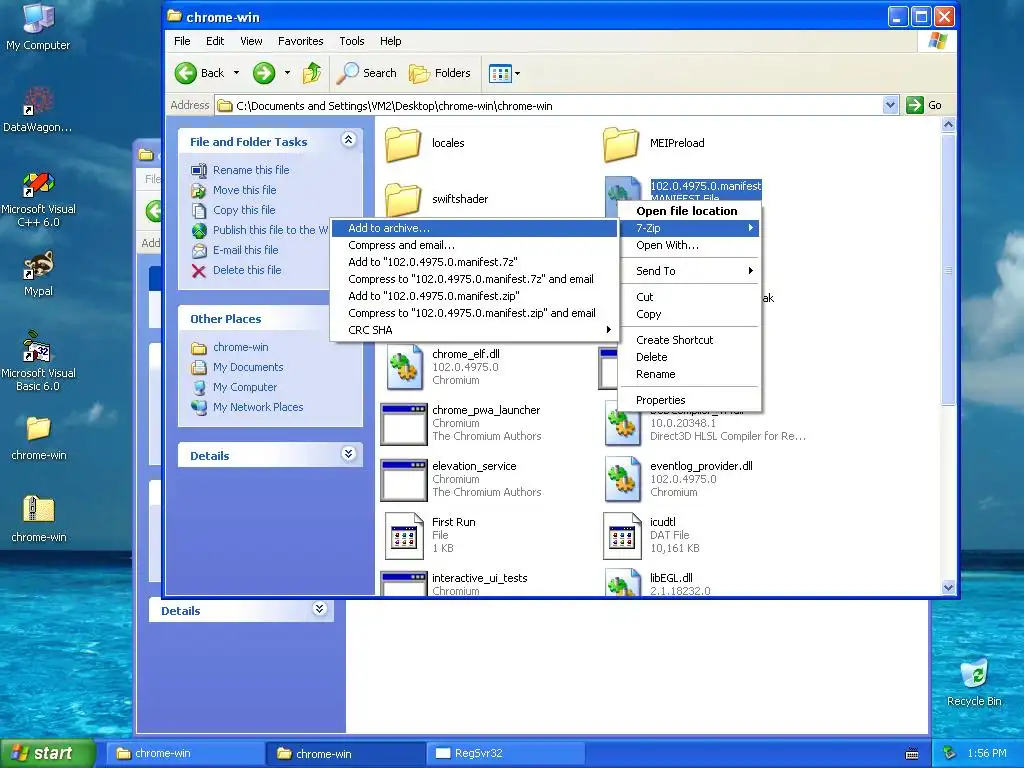
Task: Go to My Documents in Other Places
Action: pos(248,367)
